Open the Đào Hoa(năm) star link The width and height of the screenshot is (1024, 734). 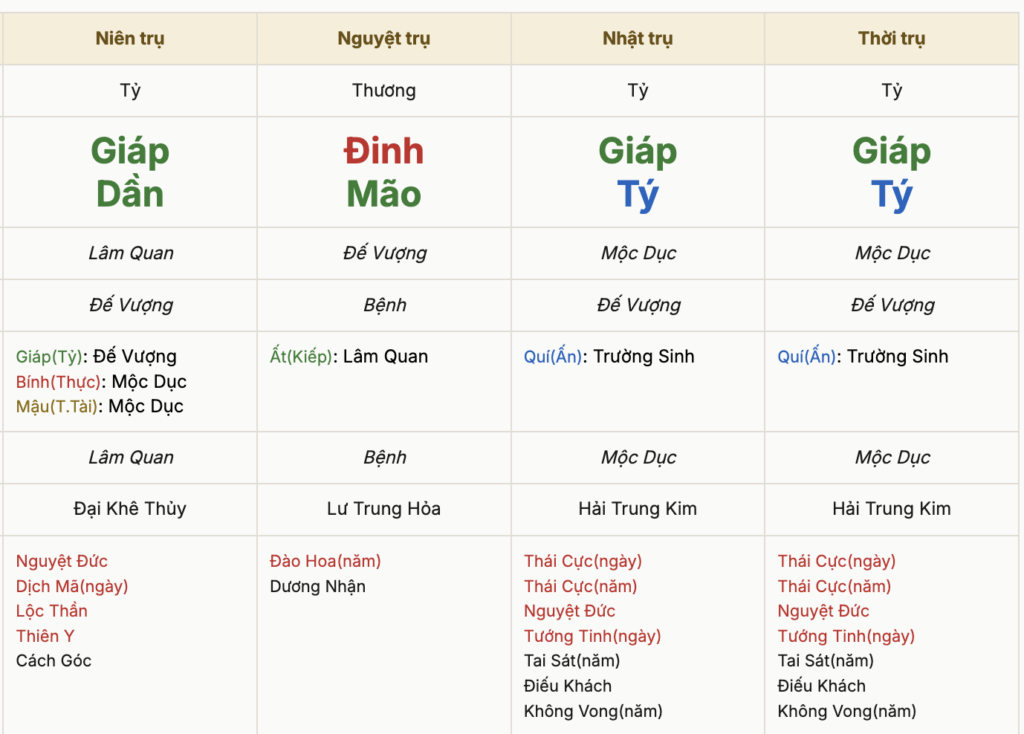pos(325,561)
